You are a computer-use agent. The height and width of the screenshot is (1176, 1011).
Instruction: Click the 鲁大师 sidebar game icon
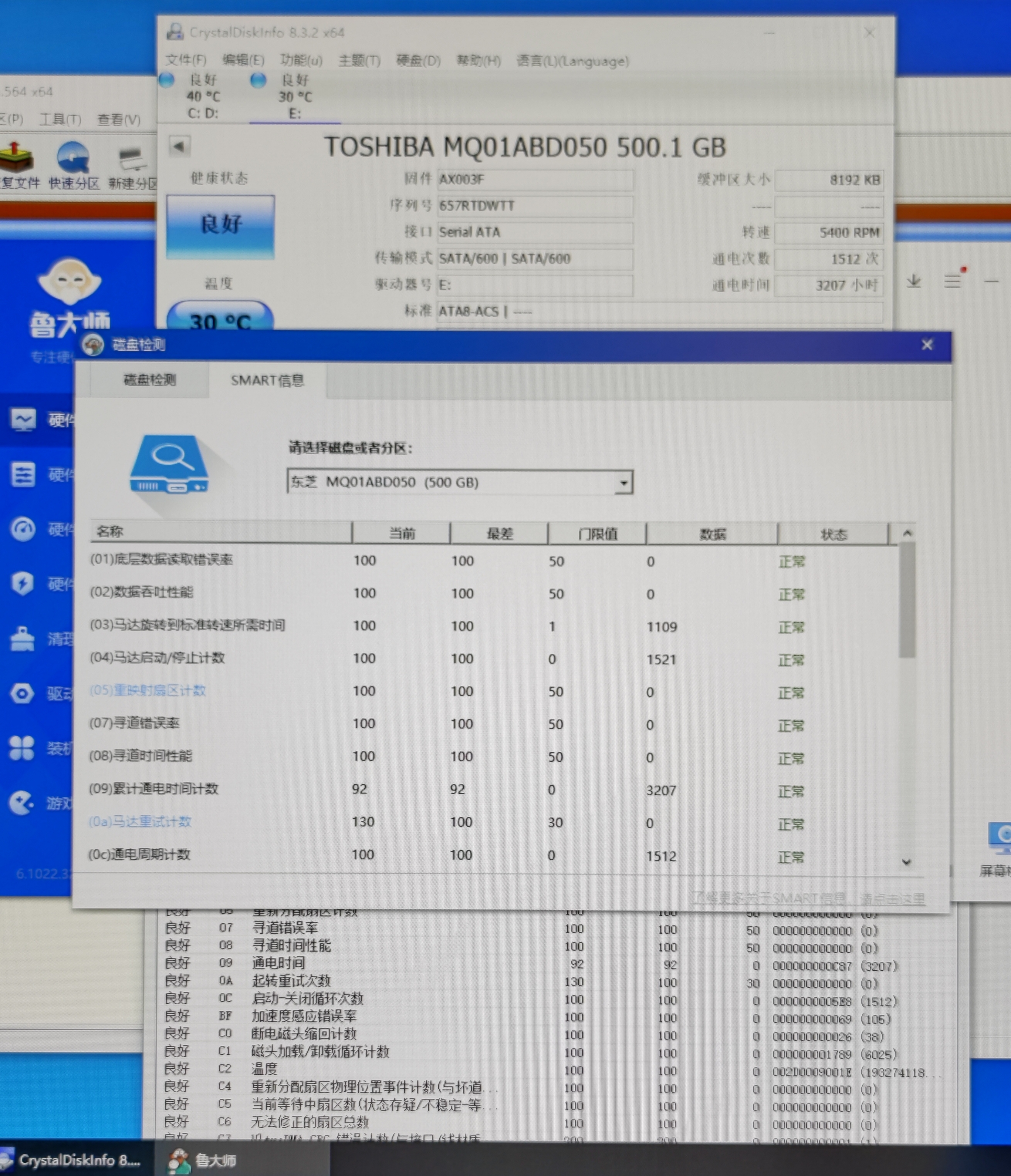pos(21,802)
